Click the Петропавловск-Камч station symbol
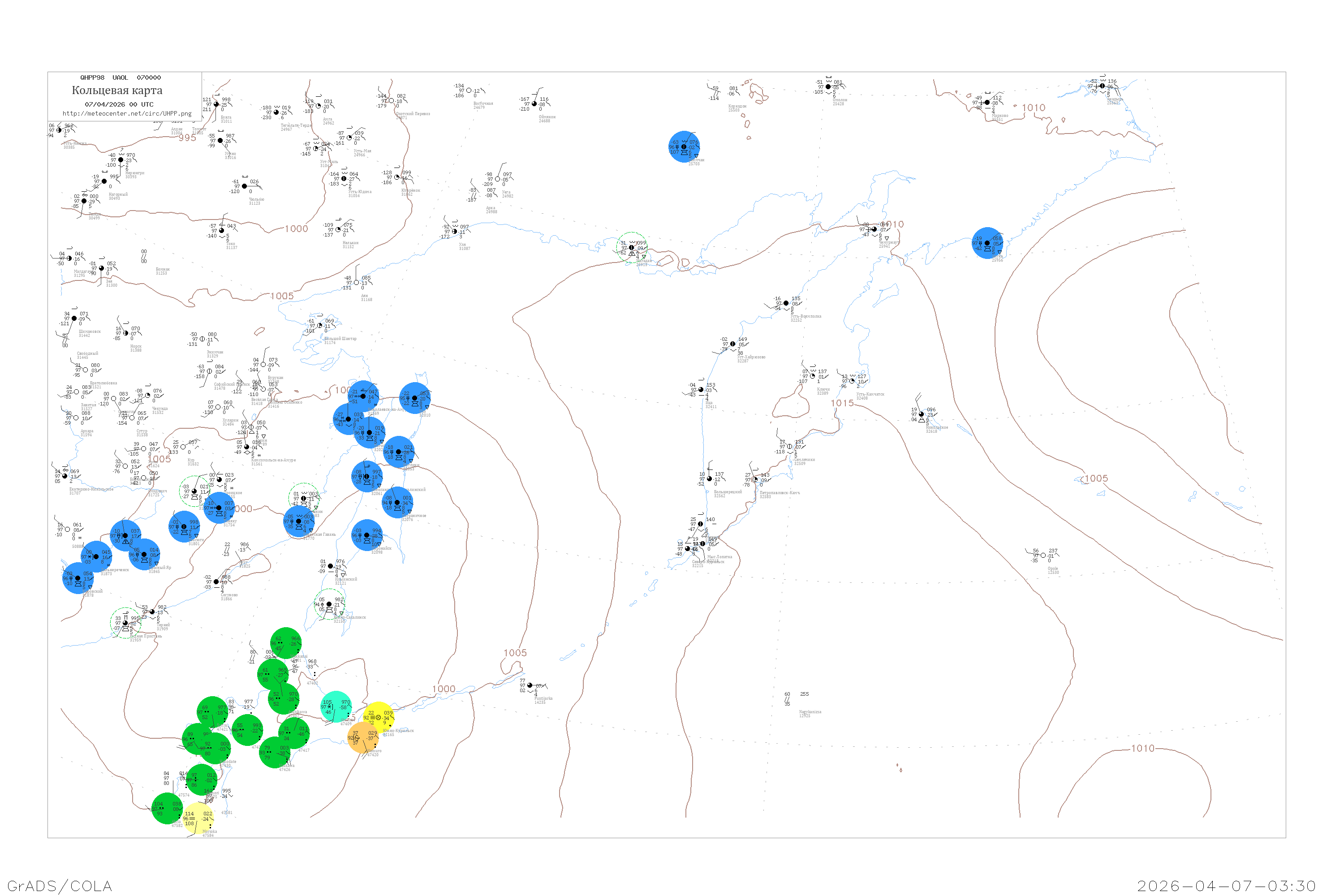The image size is (1344, 896). tap(755, 479)
